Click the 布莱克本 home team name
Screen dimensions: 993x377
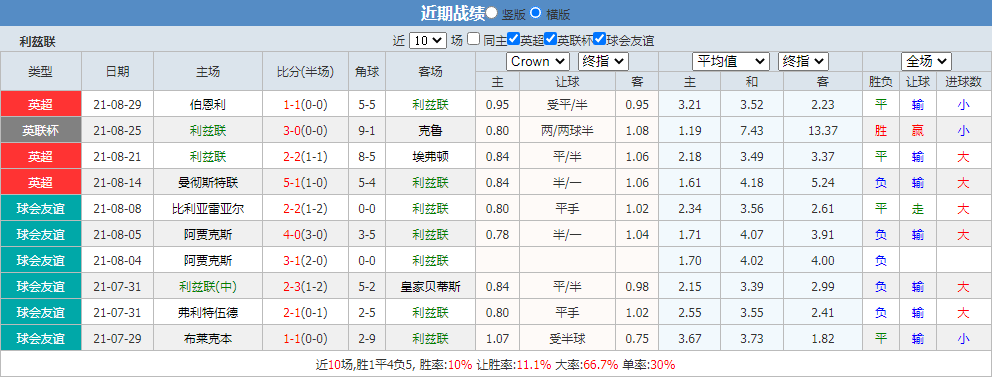pyautogui.click(x=208, y=338)
